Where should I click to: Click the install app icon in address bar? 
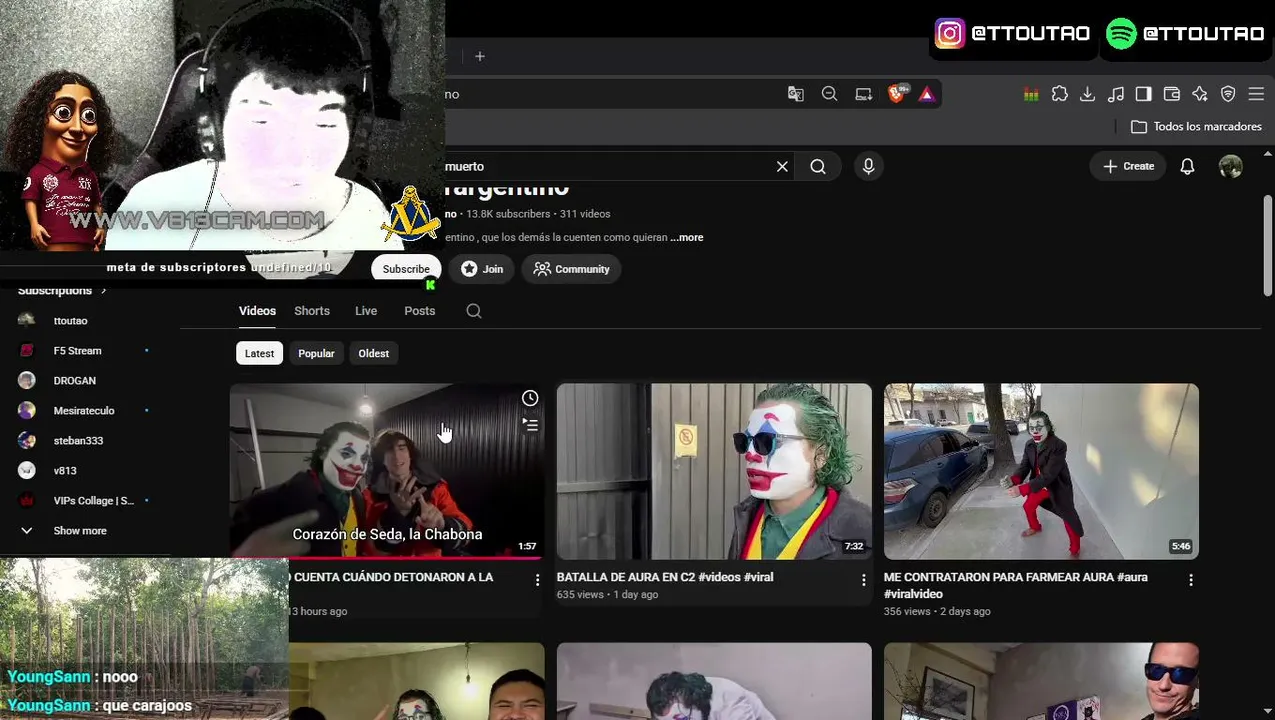click(863, 94)
